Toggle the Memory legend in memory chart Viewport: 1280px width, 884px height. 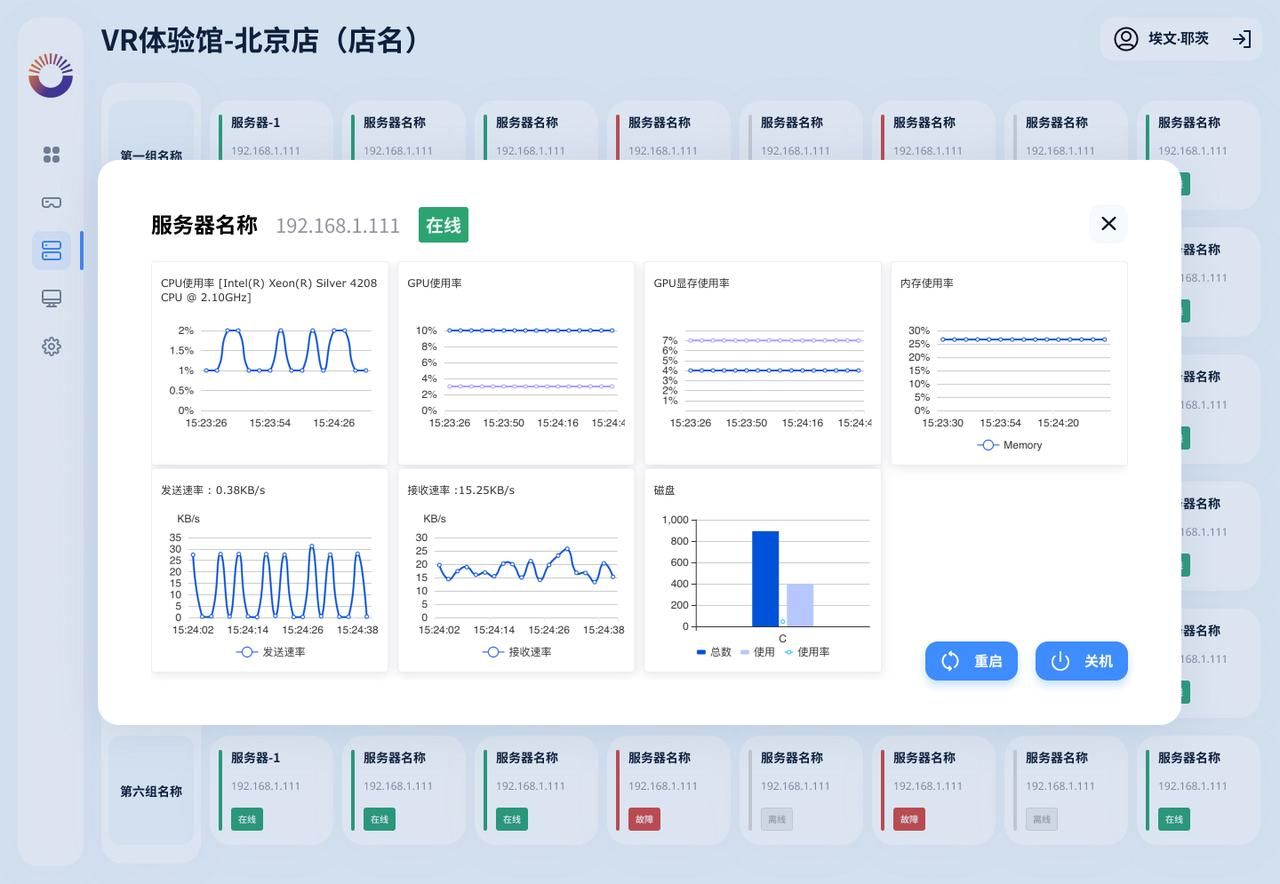1009,445
